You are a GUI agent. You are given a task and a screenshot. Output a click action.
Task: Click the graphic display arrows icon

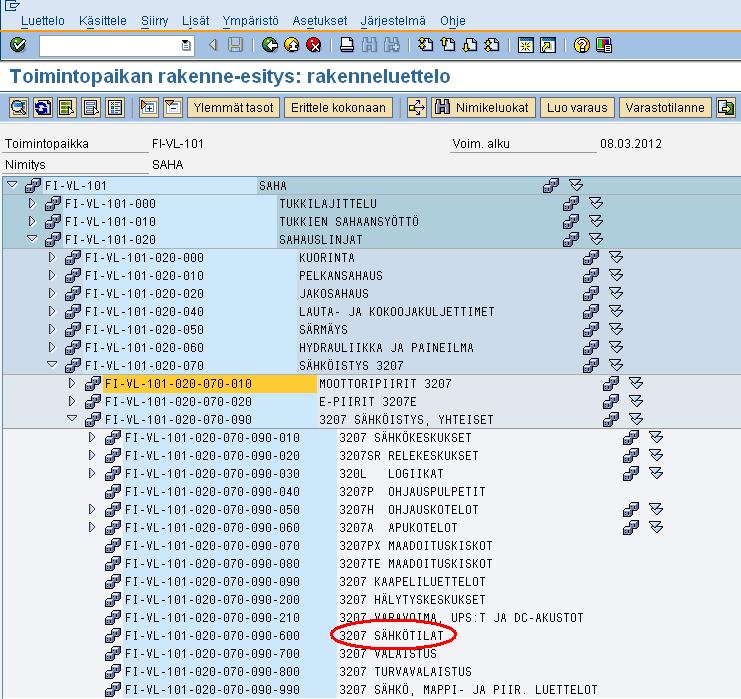pyautogui.click(x=417, y=108)
